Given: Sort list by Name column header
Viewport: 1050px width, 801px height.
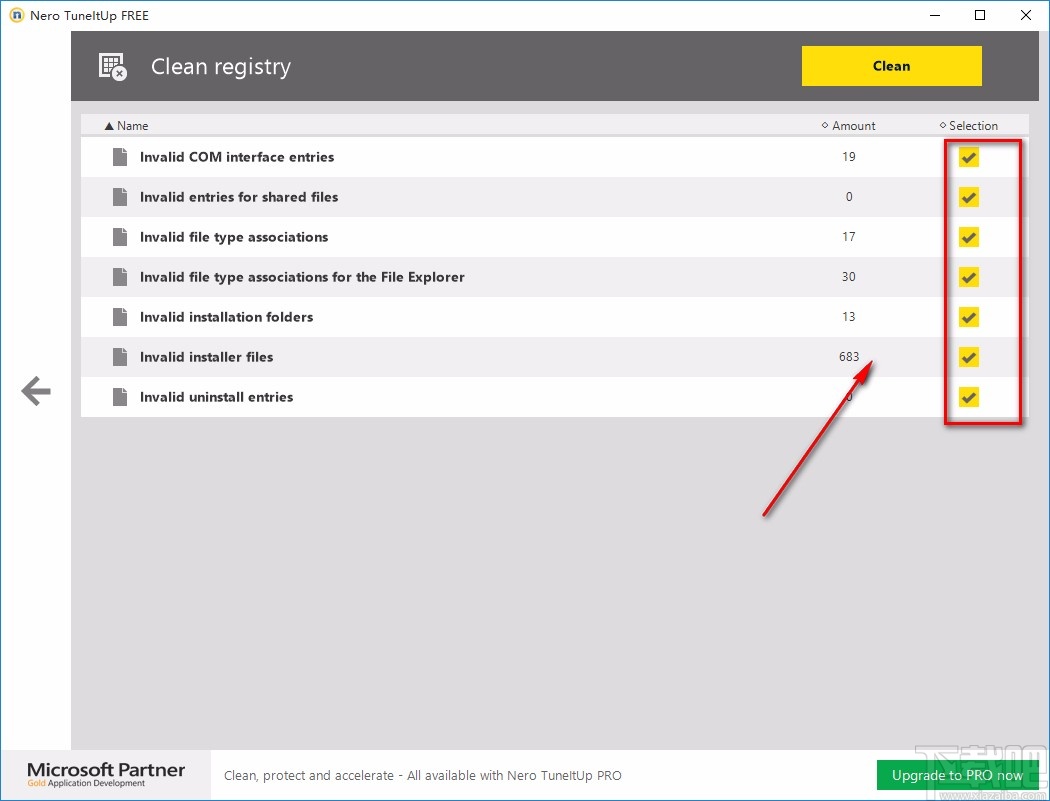Looking at the screenshot, I should [127, 125].
